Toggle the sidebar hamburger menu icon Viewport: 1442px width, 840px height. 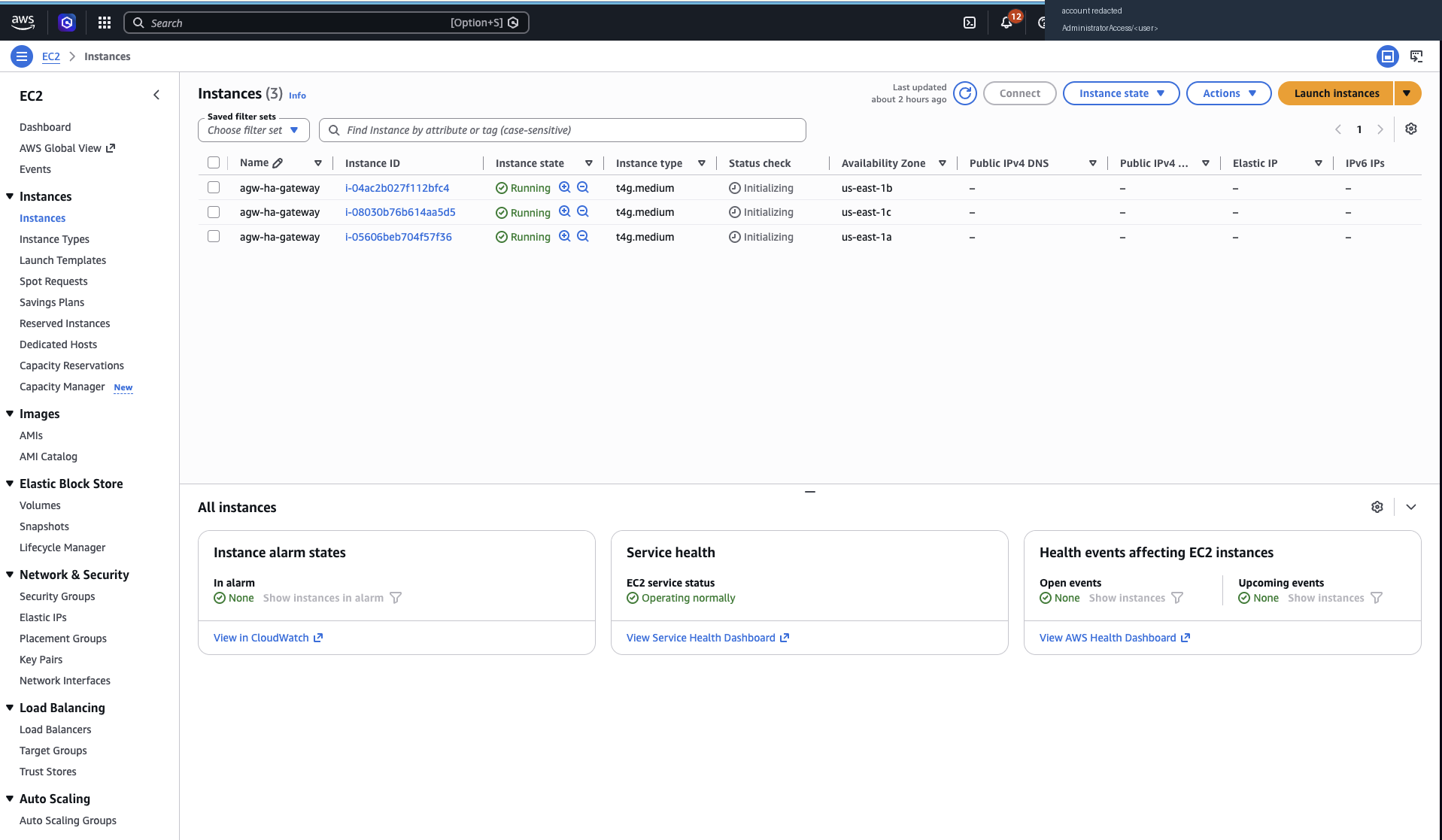[x=22, y=56]
